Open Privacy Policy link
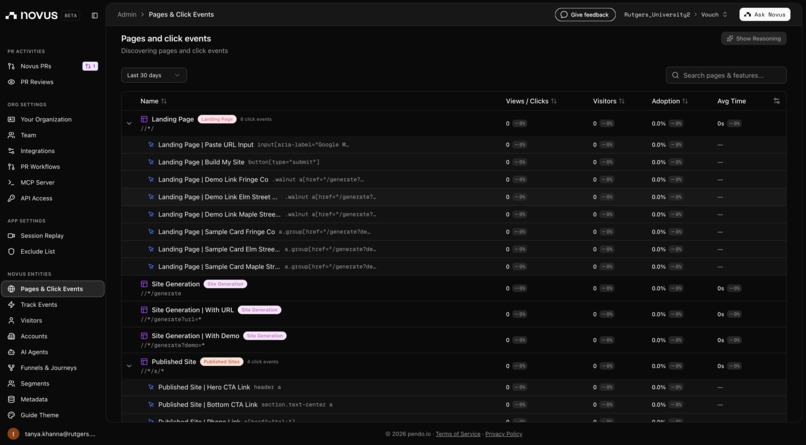Screen dimensions: 806x445 pos(503,434)
